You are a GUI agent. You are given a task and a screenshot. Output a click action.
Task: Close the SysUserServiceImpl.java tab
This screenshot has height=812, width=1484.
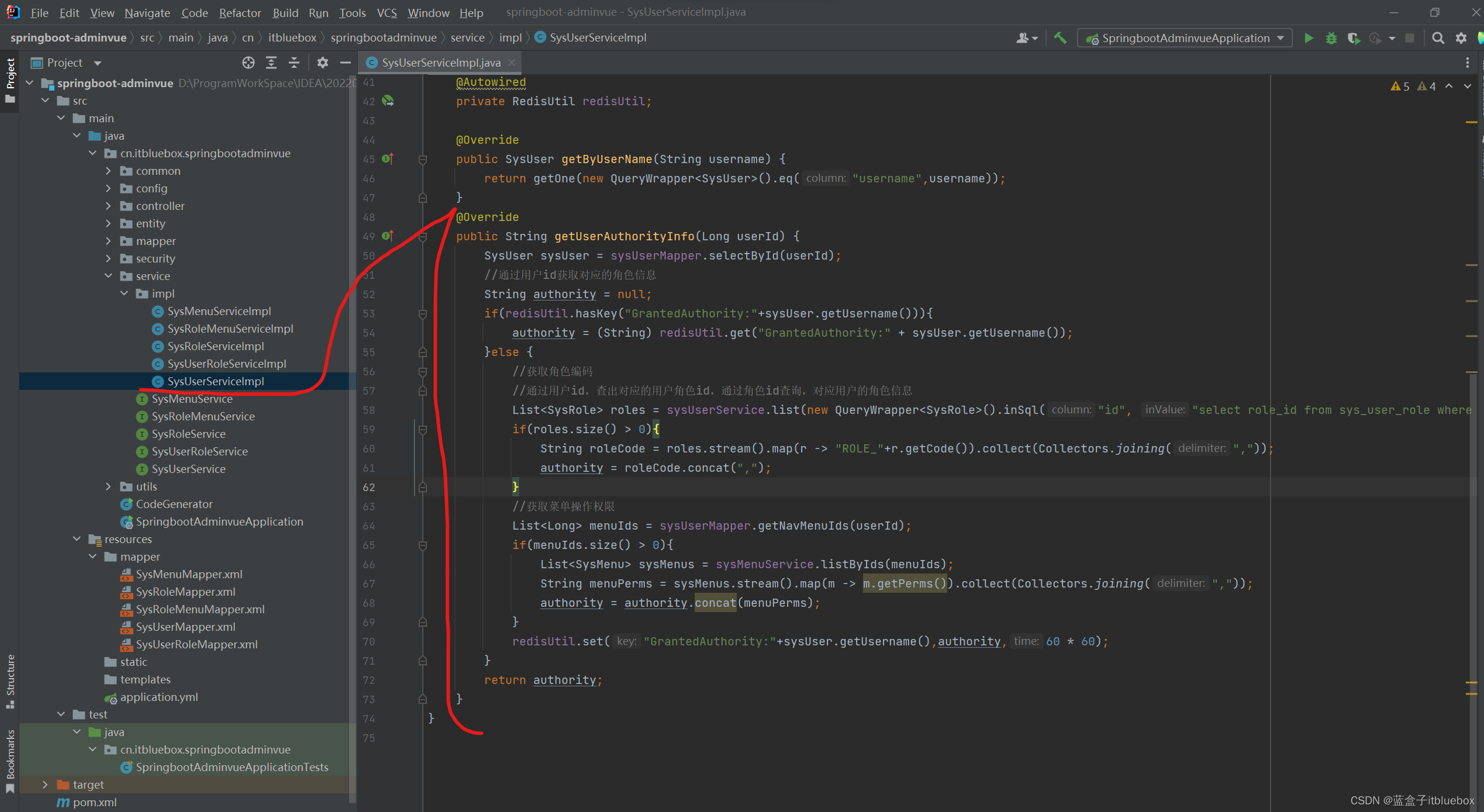pos(512,63)
